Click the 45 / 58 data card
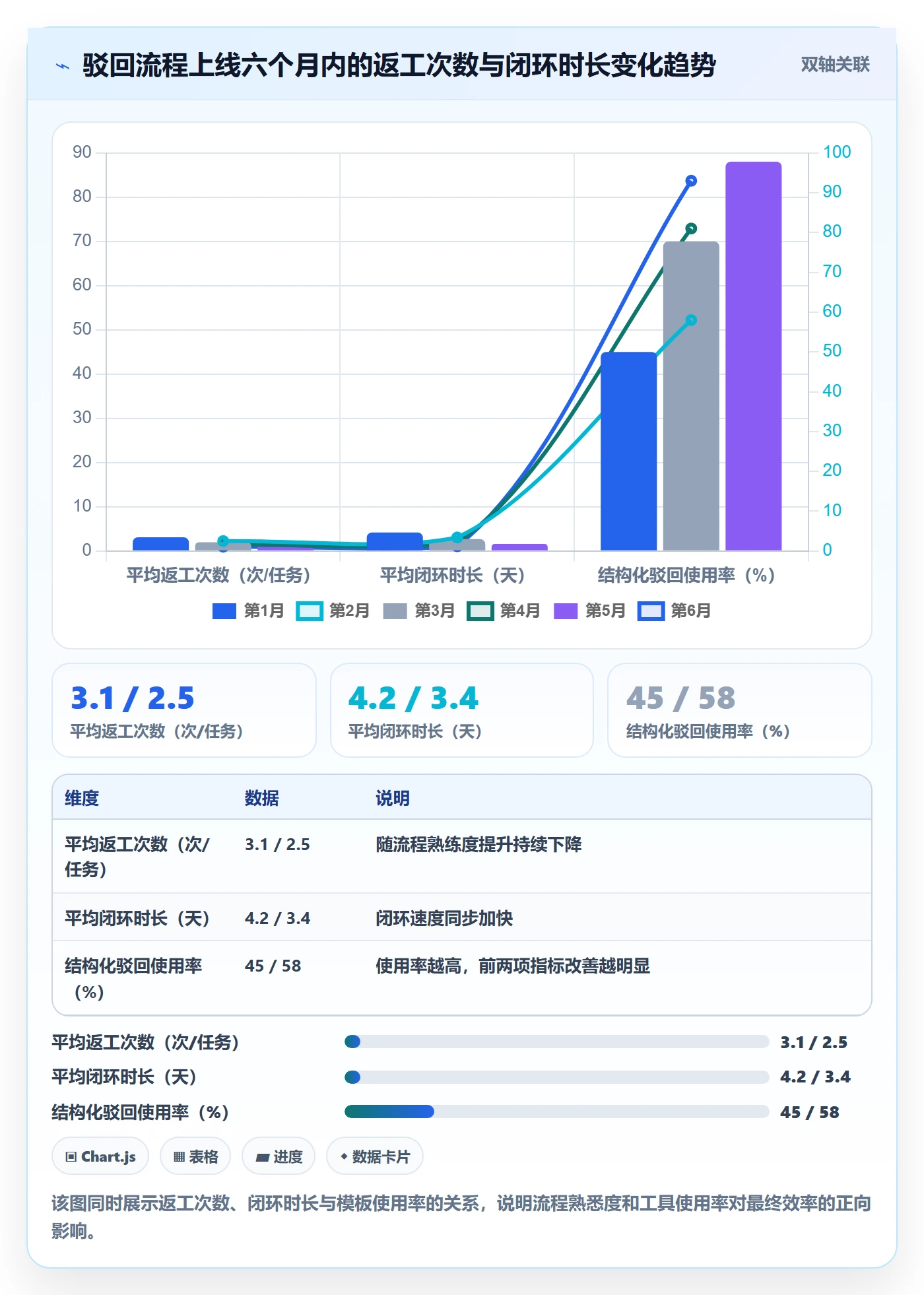The image size is (924, 1295). (x=740, y=711)
